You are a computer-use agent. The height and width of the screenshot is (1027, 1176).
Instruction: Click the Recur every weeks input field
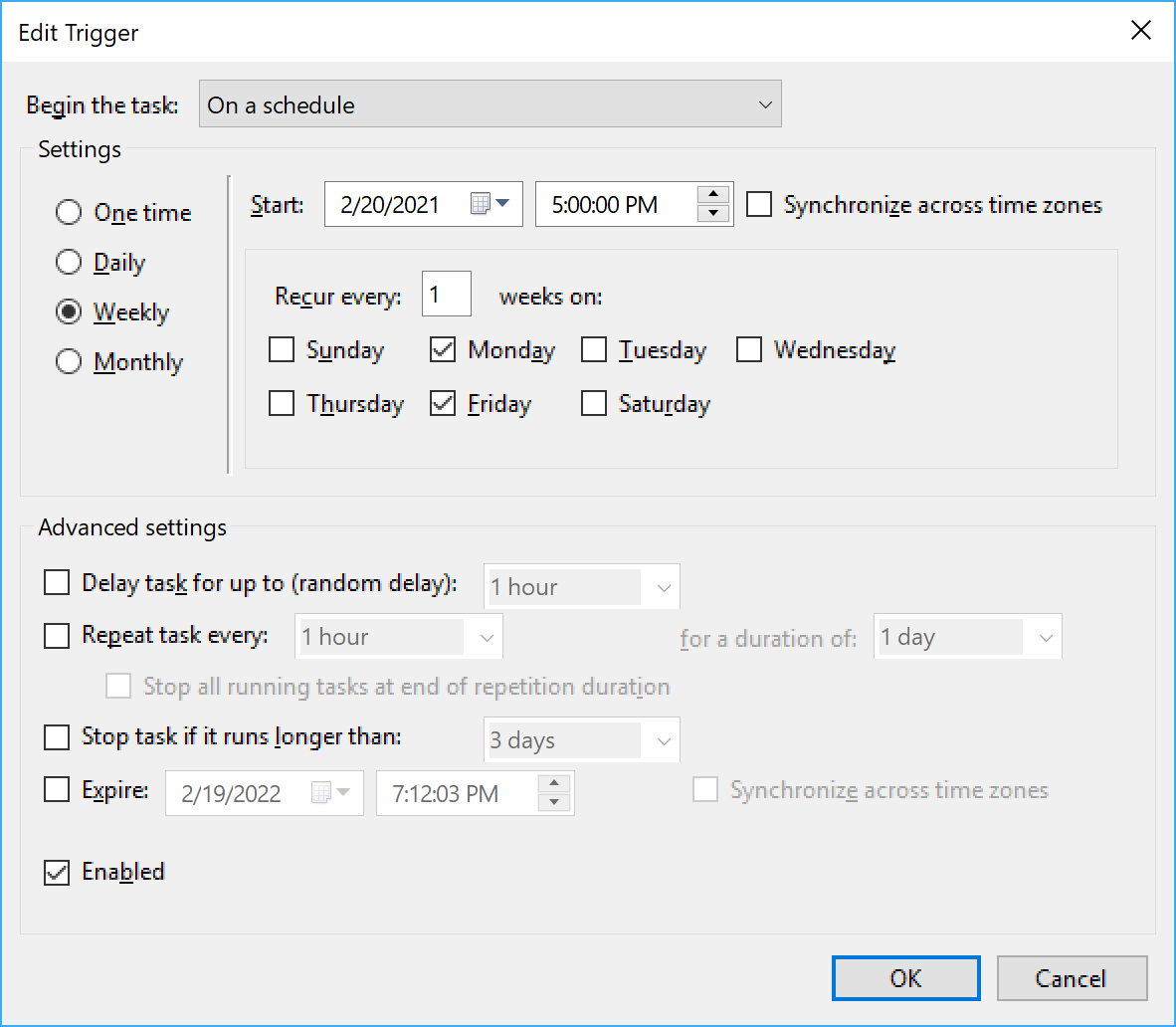pyautogui.click(x=446, y=296)
